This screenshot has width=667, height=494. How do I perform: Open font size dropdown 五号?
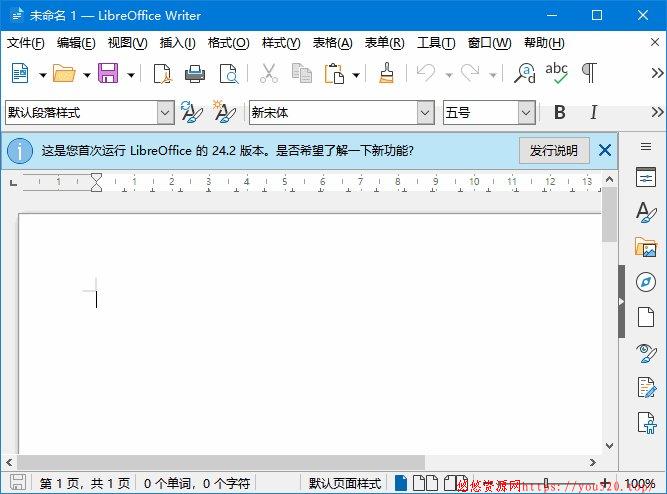click(526, 113)
